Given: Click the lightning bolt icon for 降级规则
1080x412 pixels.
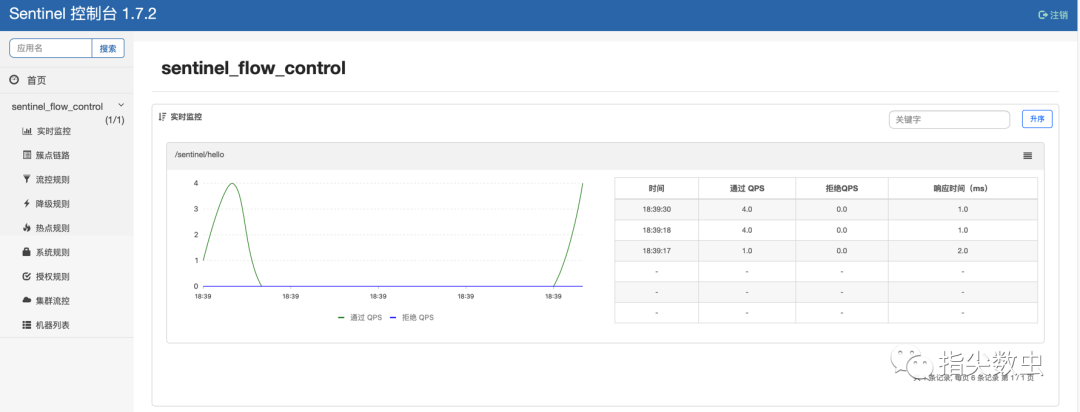Looking at the screenshot, I should pos(27,203).
